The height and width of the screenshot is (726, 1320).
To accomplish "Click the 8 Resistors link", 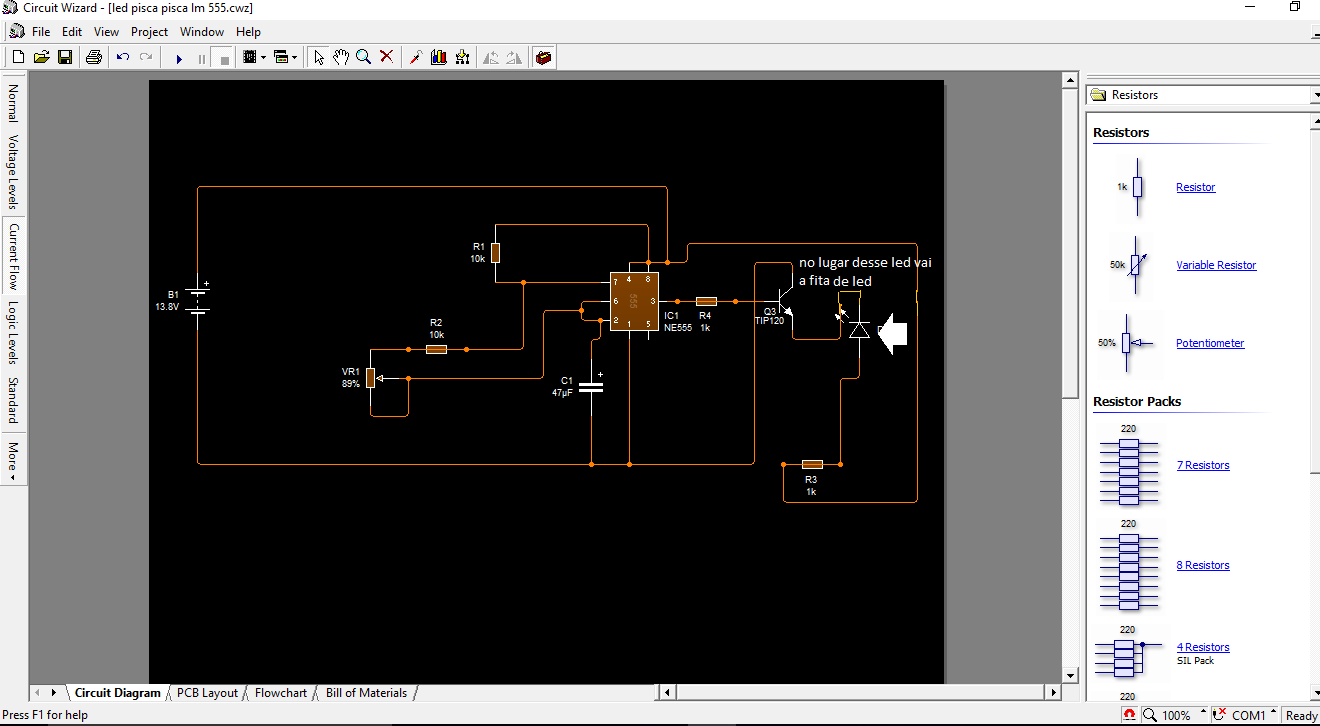I will pos(1203,566).
